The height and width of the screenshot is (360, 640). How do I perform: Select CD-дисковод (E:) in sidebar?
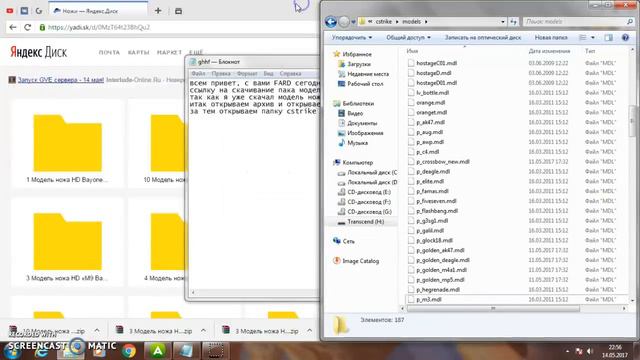coord(369,192)
